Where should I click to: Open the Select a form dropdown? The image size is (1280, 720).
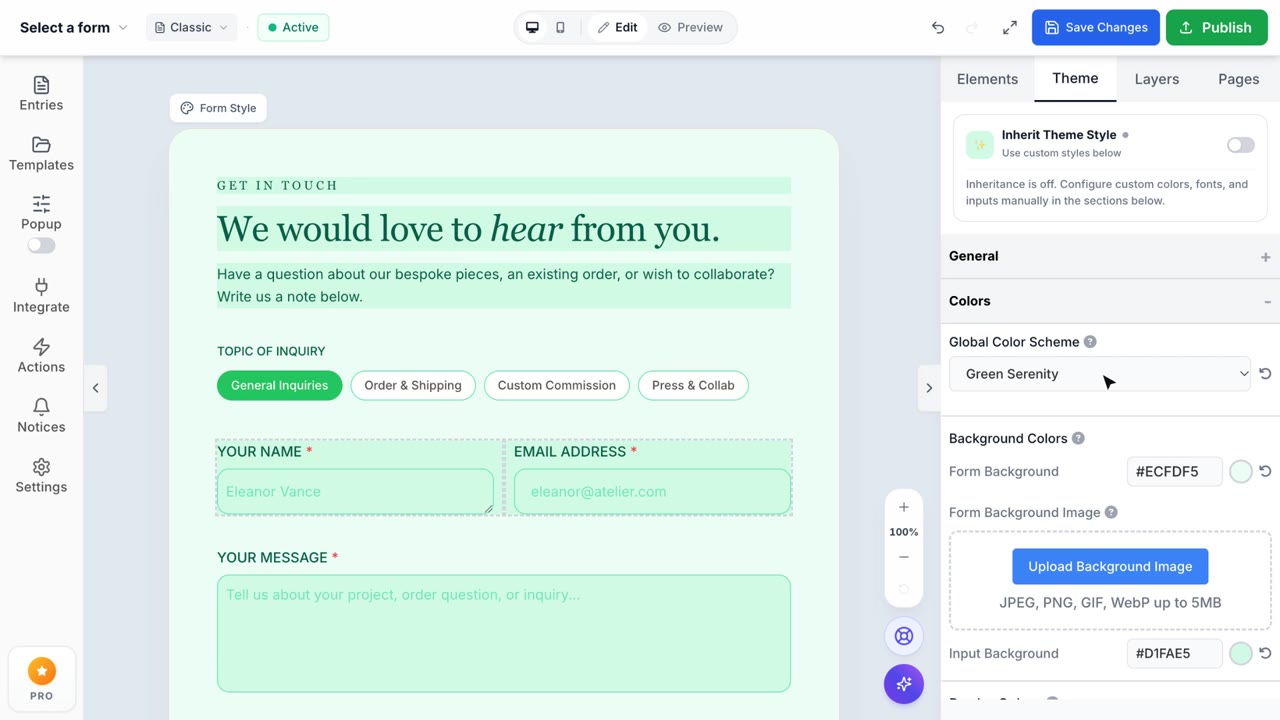point(74,27)
